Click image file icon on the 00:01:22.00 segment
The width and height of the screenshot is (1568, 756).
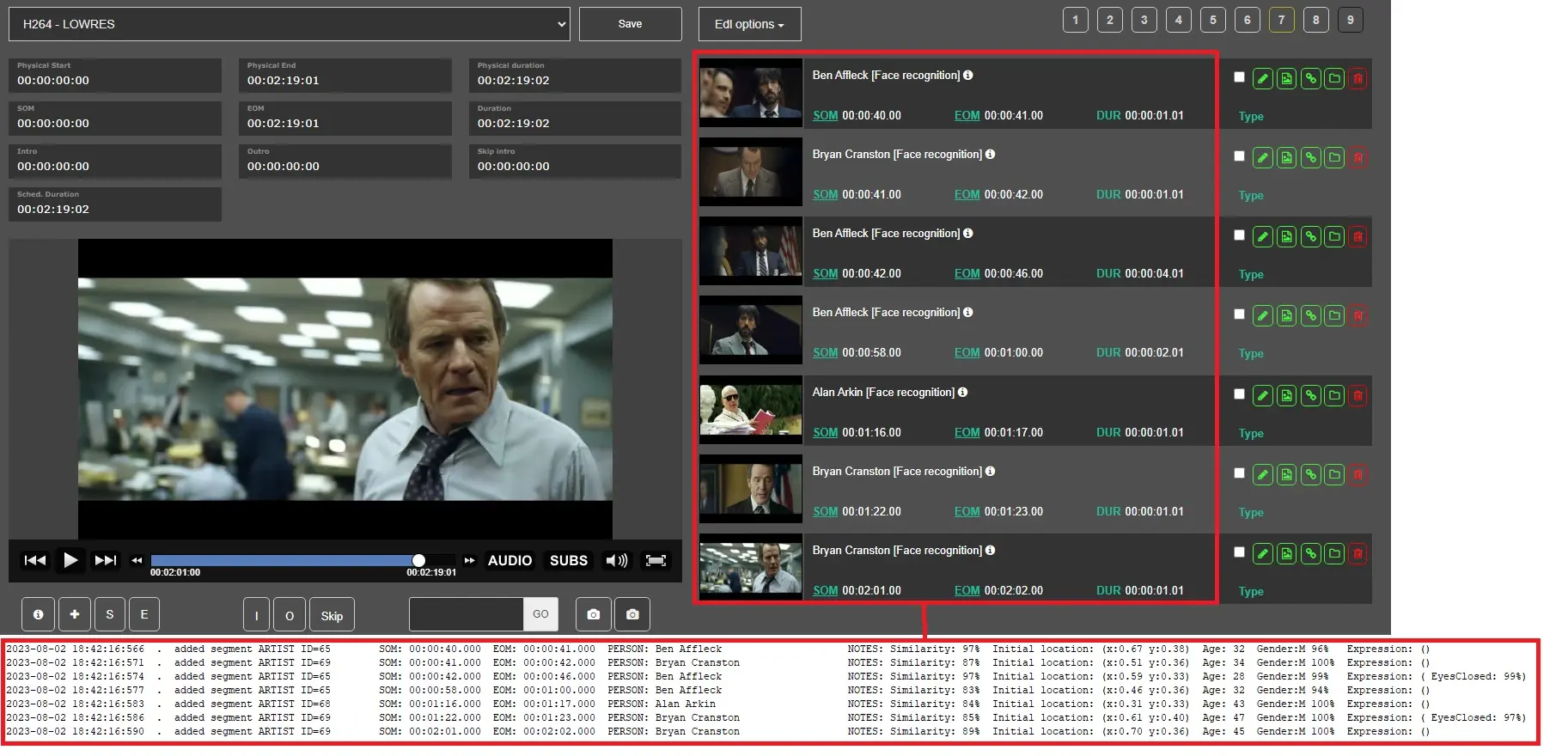point(1286,475)
